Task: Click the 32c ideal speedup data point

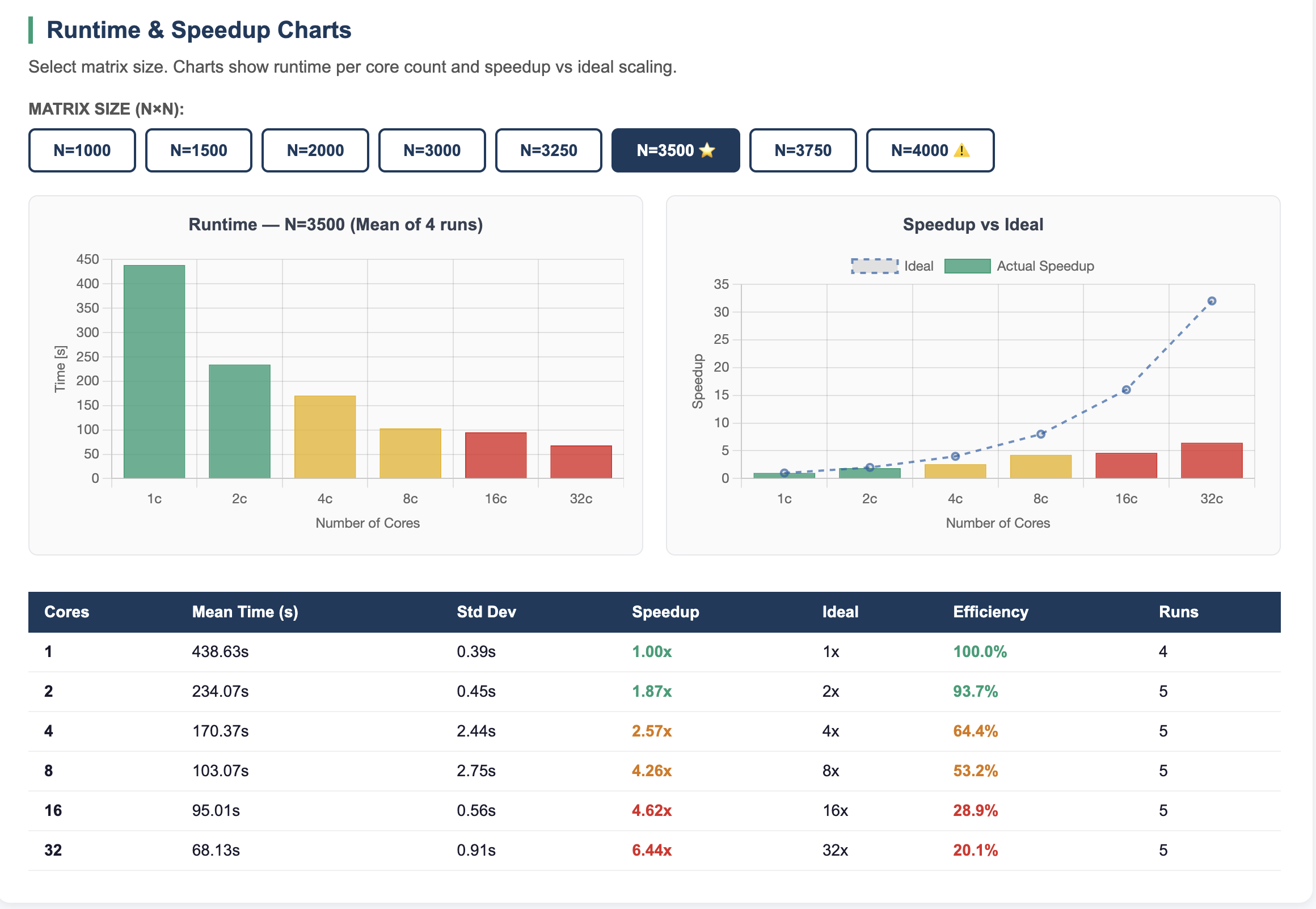Action: pos(1212,301)
